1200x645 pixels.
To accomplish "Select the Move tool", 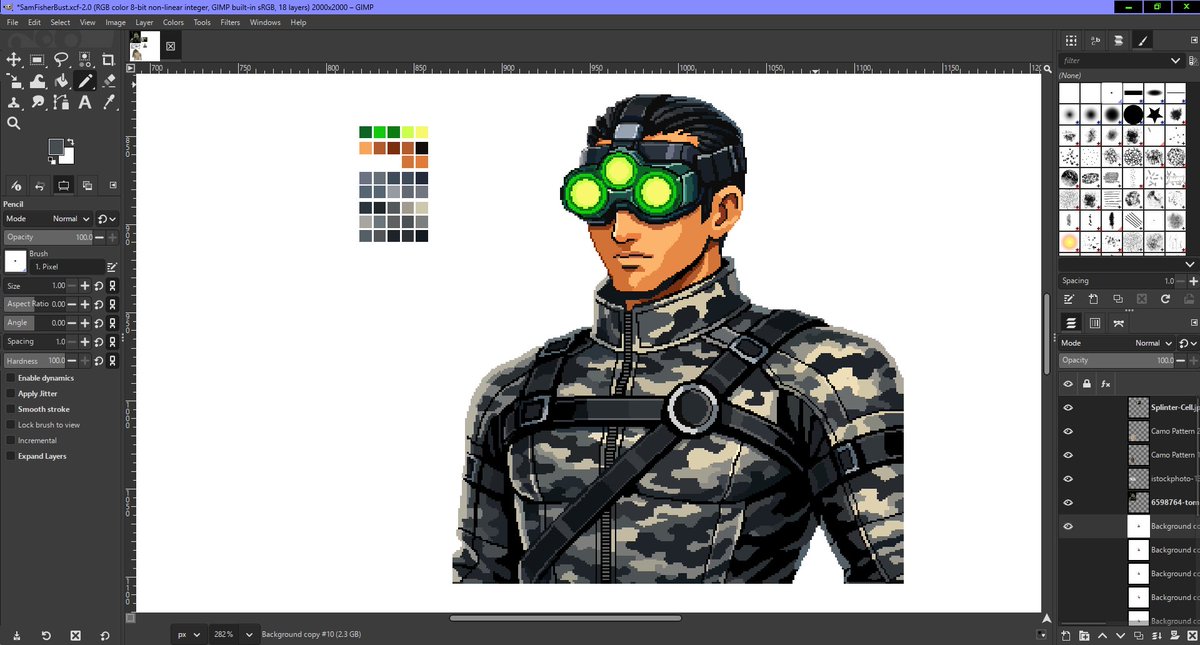I will (x=14, y=59).
